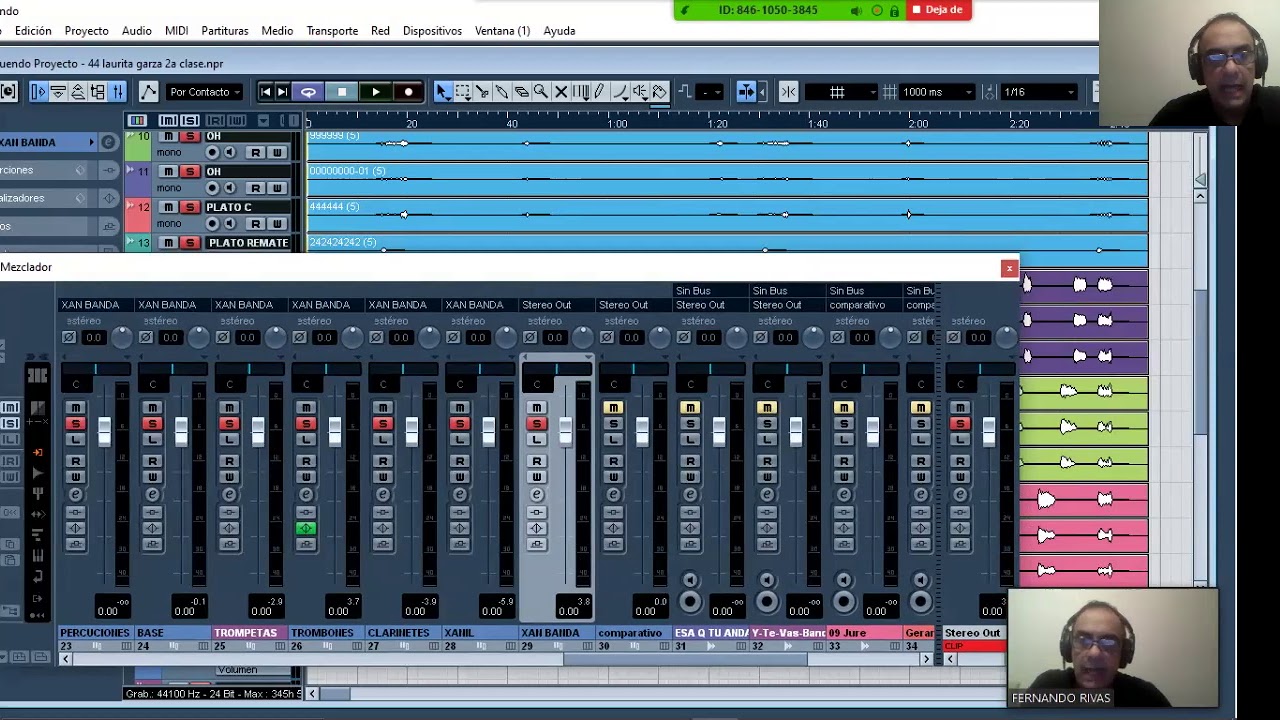This screenshot has width=1280, height=720.
Task: Open the Proyecto menu
Action: [x=86, y=31]
